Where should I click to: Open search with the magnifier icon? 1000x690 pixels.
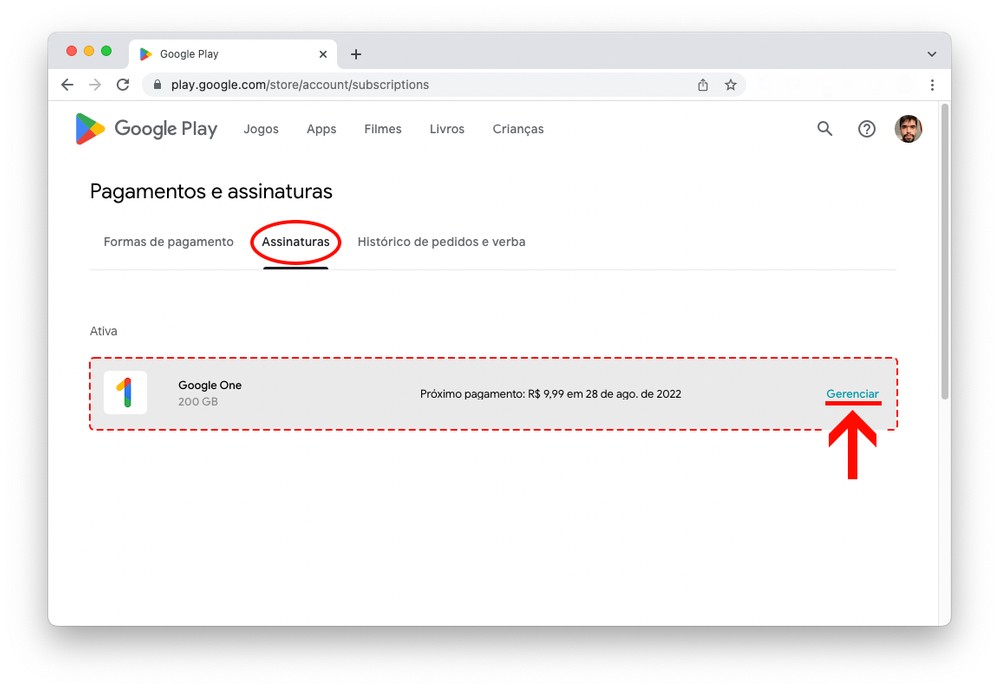825,129
